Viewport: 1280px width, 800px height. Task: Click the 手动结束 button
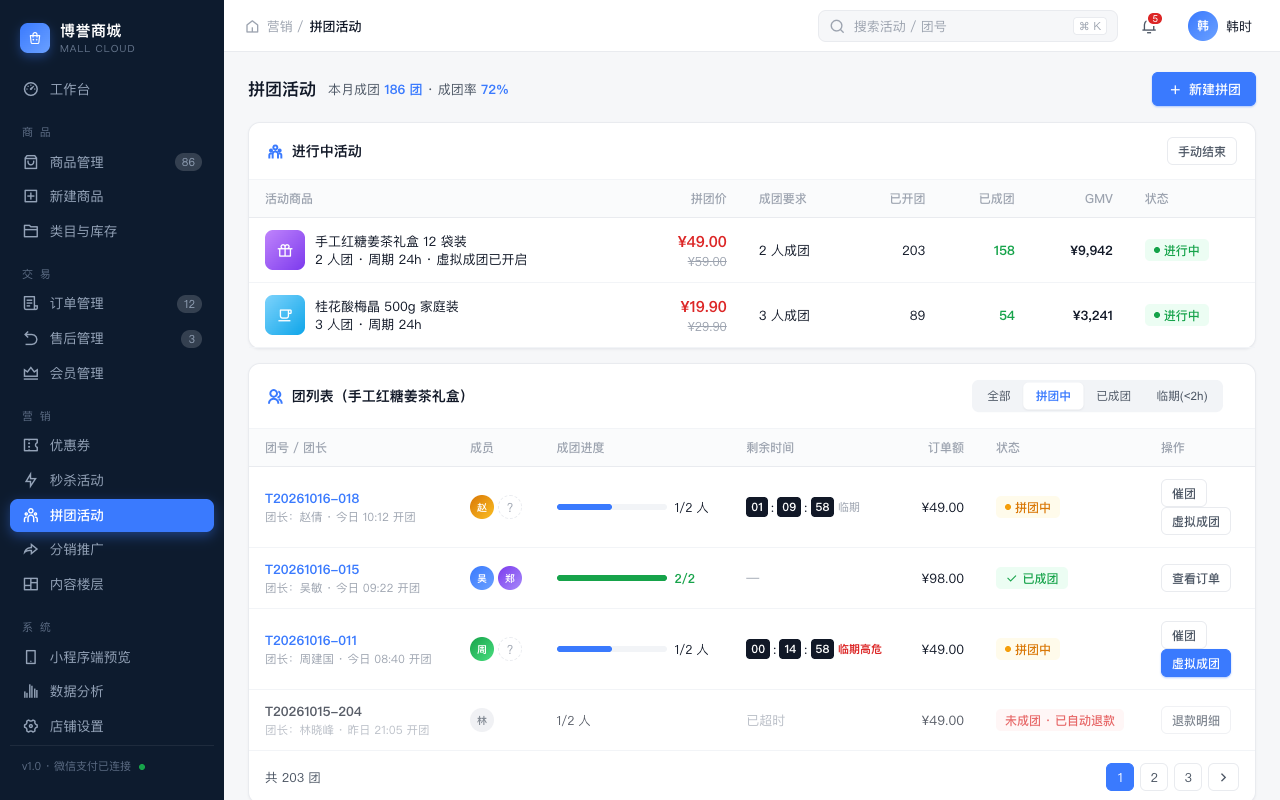[1202, 151]
